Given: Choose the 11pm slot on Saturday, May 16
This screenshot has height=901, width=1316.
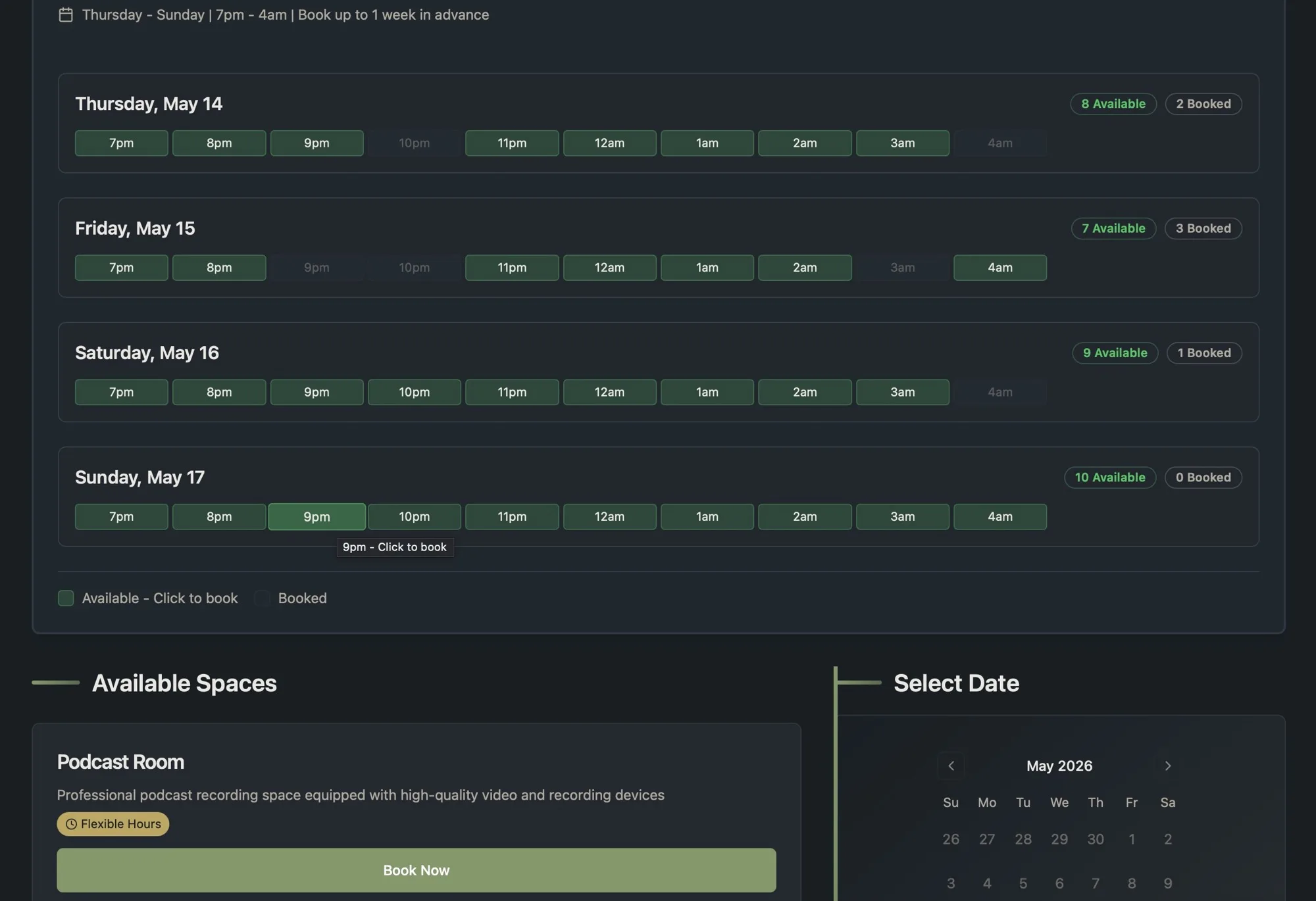Looking at the screenshot, I should pyautogui.click(x=512, y=392).
